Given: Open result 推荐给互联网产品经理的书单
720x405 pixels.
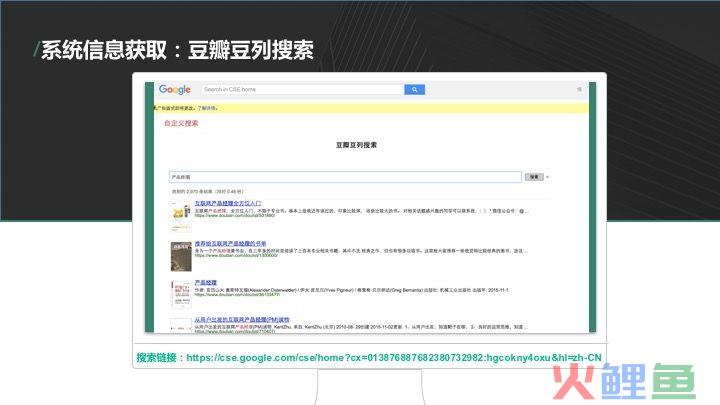Looking at the screenshot, I should pos(231,243).
